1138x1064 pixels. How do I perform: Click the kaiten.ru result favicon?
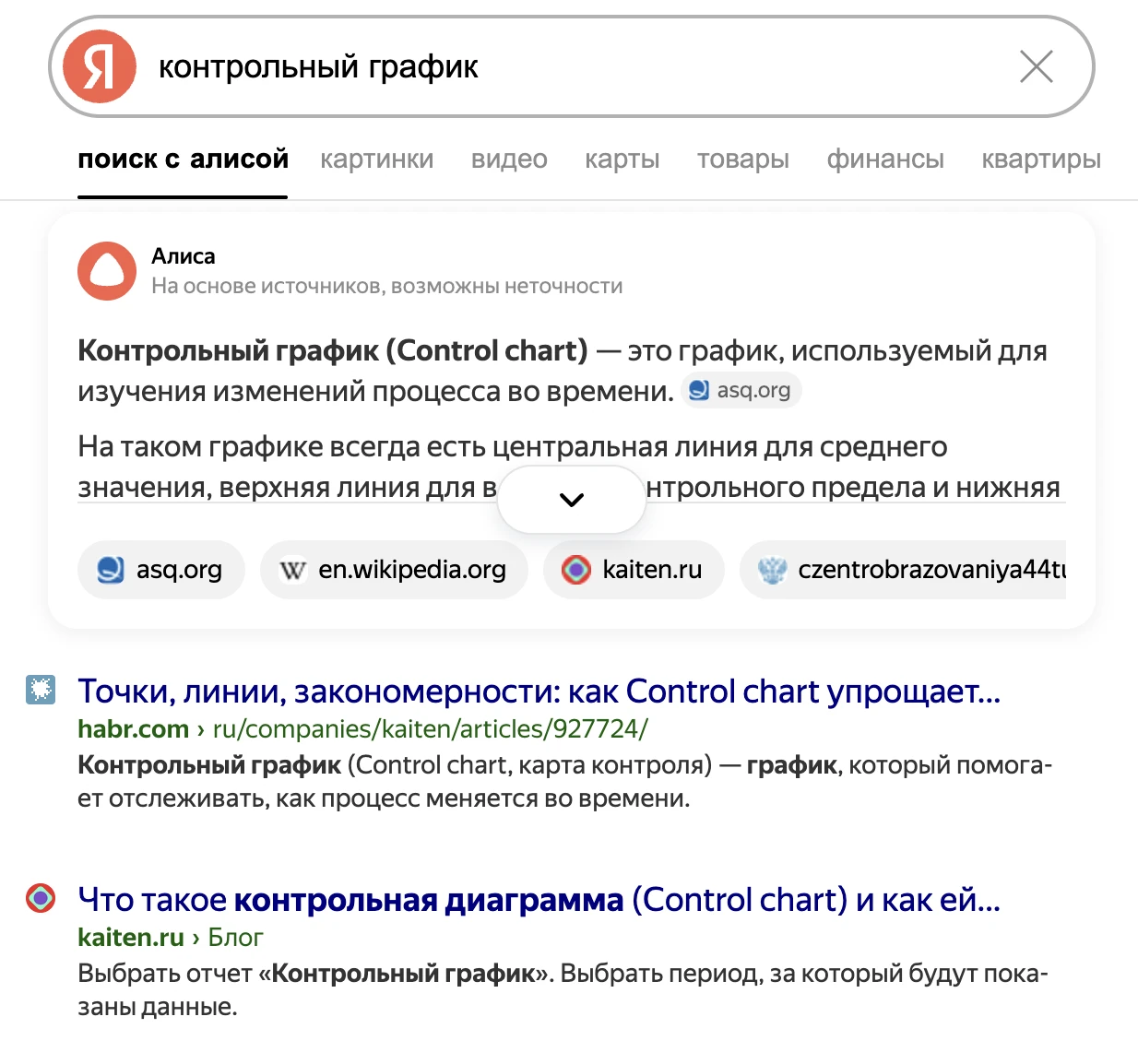tap(41, 898)
